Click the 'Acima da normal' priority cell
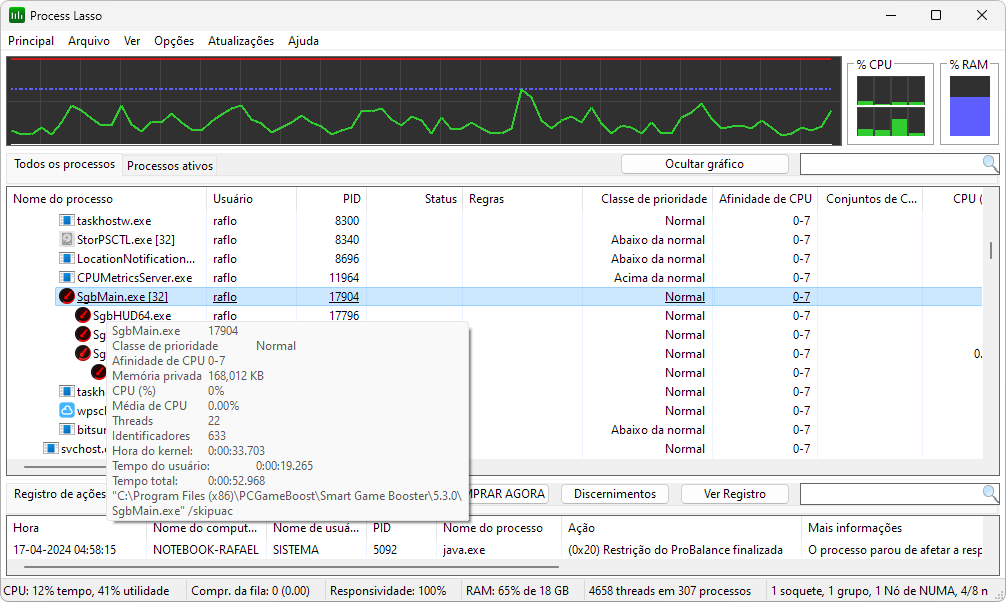Image resolution: width=1006 pixels, height=602 pixels. click(659, 278)
